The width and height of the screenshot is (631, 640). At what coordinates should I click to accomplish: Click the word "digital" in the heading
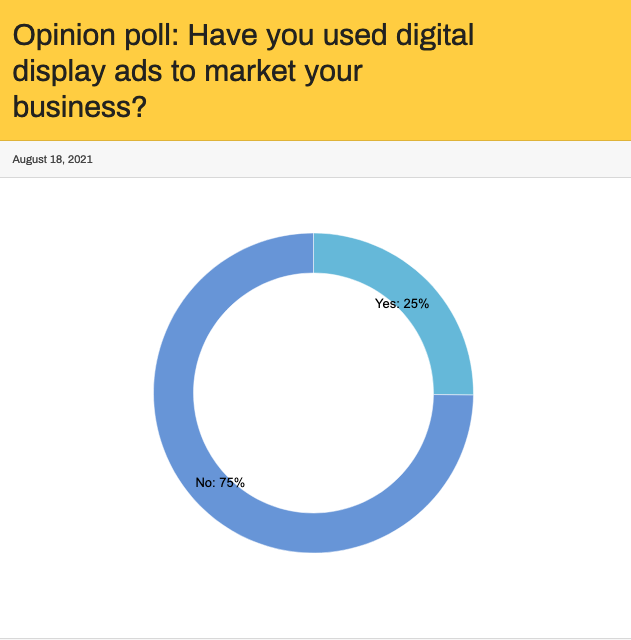tap(424, 37)
